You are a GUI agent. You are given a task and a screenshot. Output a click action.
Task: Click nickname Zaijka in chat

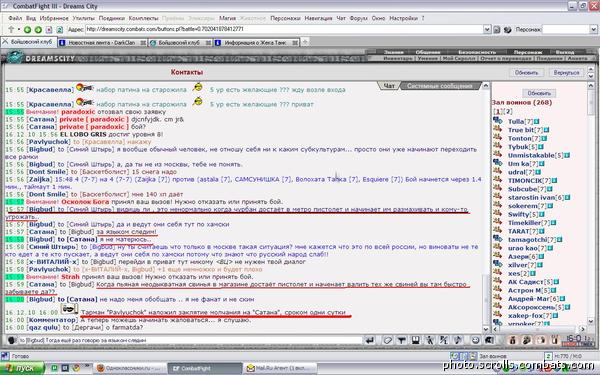coord(40,179)
